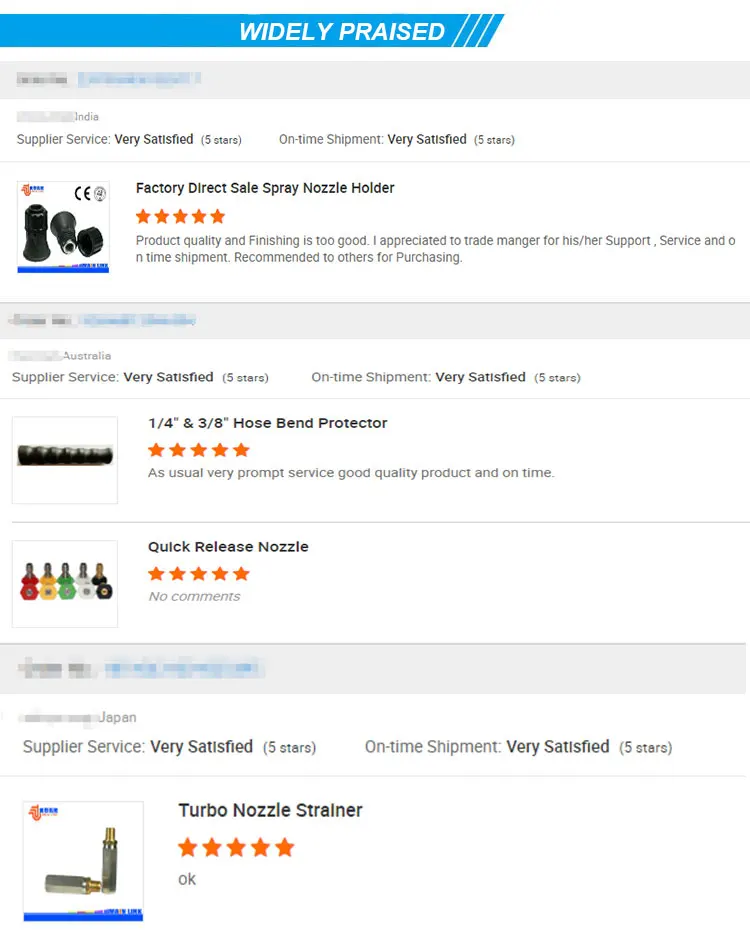Image resolution: width=750 pixels, height=943 pixels.
Task: Click the blurred reviewer name from Japan
Action: [x=183, y=667]
